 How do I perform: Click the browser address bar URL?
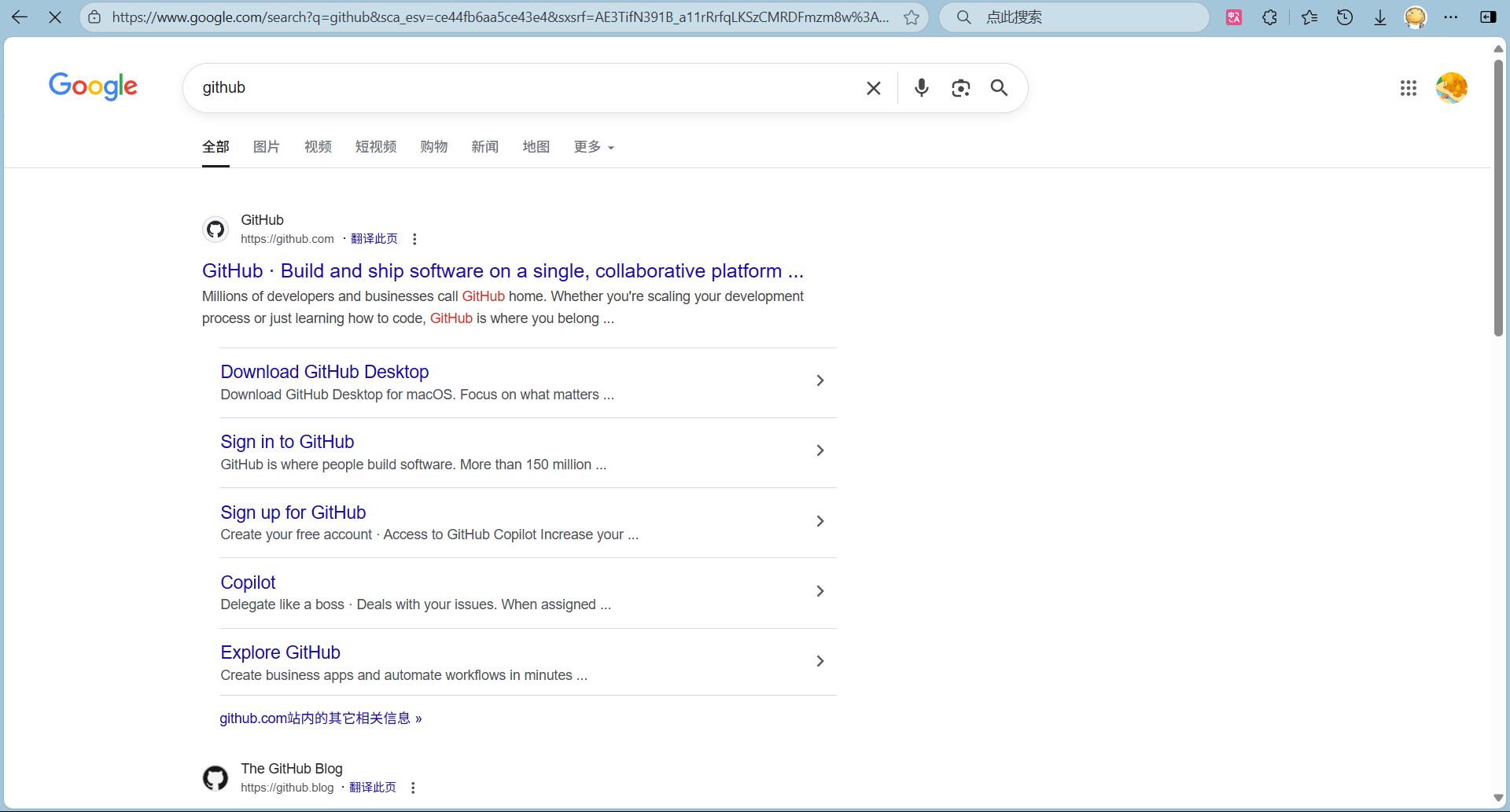tap(500, 17)
